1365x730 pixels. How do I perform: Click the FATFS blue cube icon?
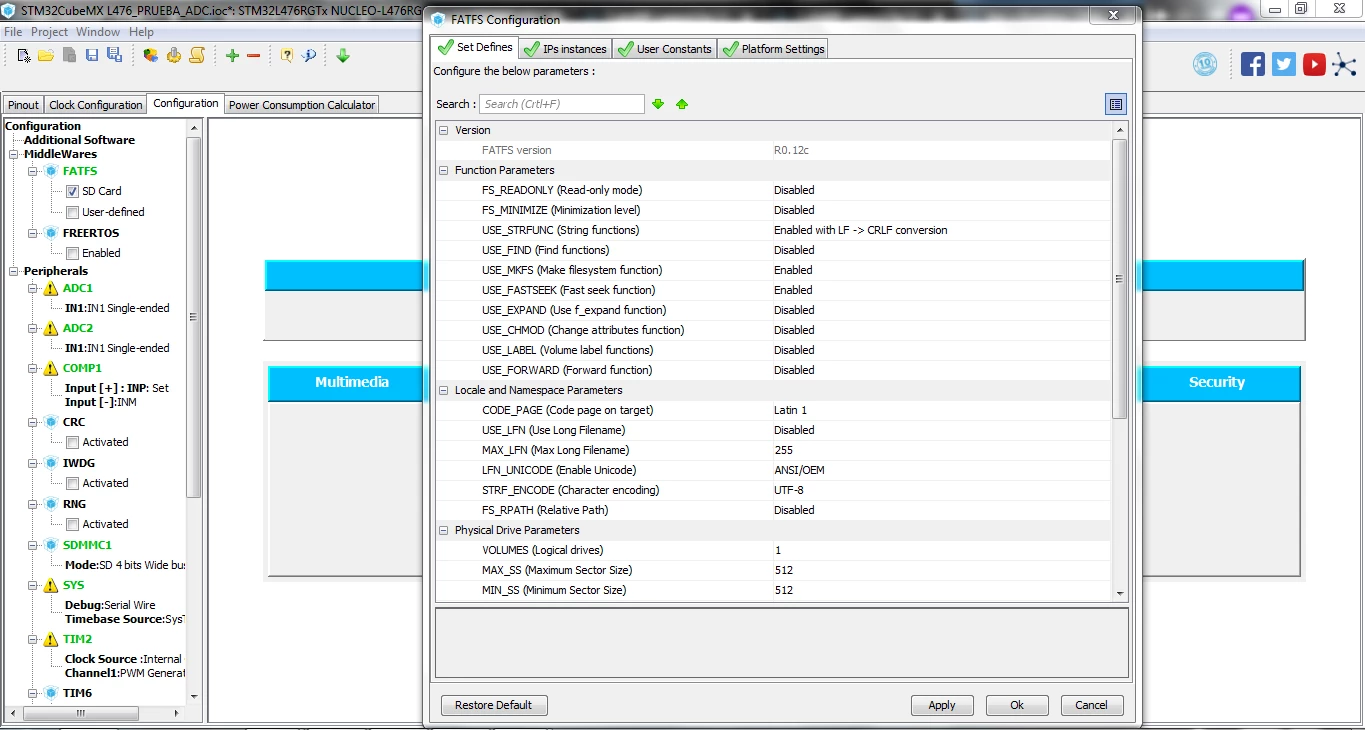pyautogui.click(x=51, y=171)
